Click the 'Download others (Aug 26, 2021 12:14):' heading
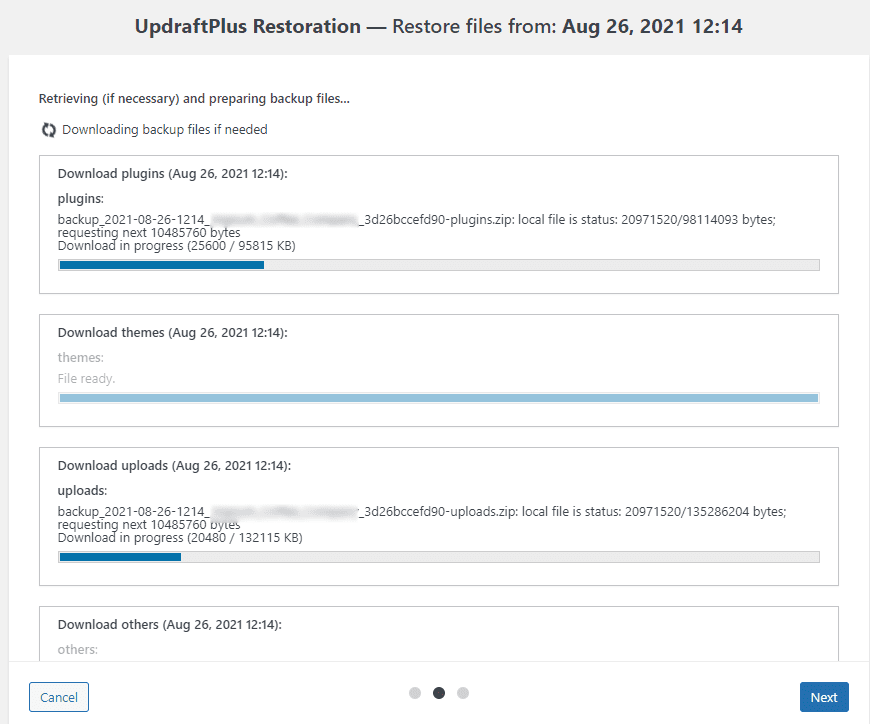Viewport: 870px width, 724px height. [x=170, y=625]
